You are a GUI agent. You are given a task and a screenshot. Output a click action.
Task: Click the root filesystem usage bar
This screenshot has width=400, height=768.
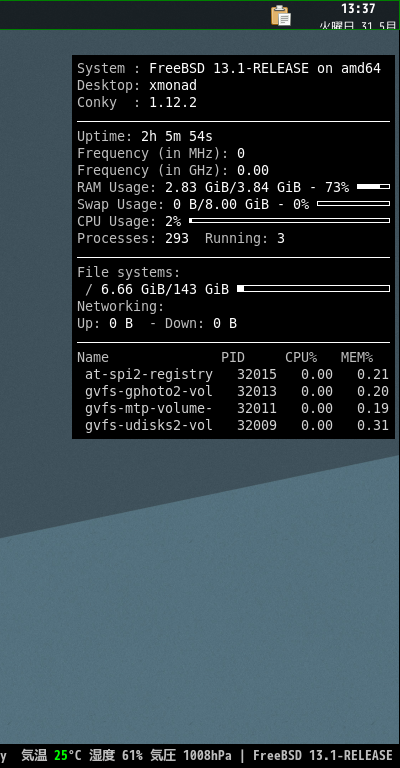click(313, 288)
